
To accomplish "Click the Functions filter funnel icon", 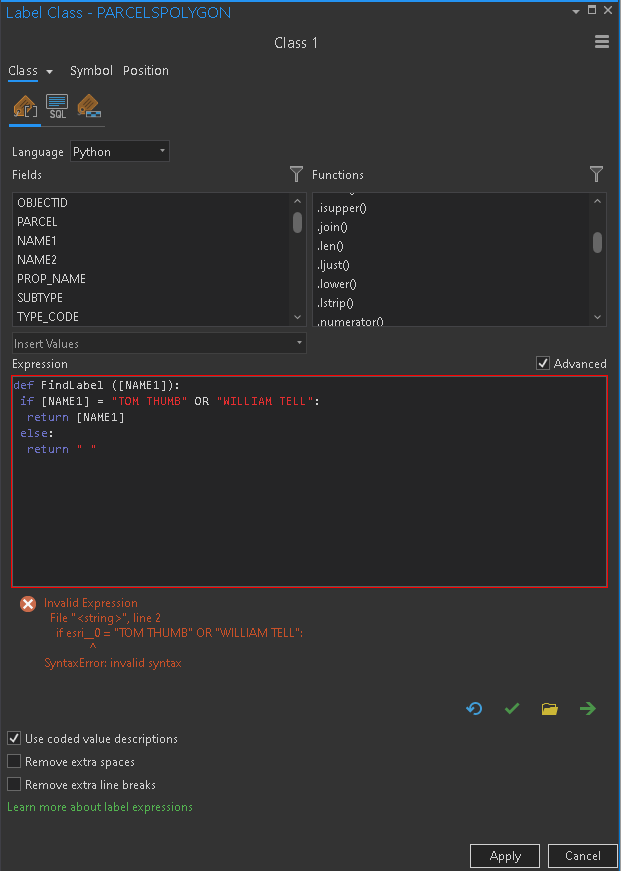I will [x=596, y=174].
